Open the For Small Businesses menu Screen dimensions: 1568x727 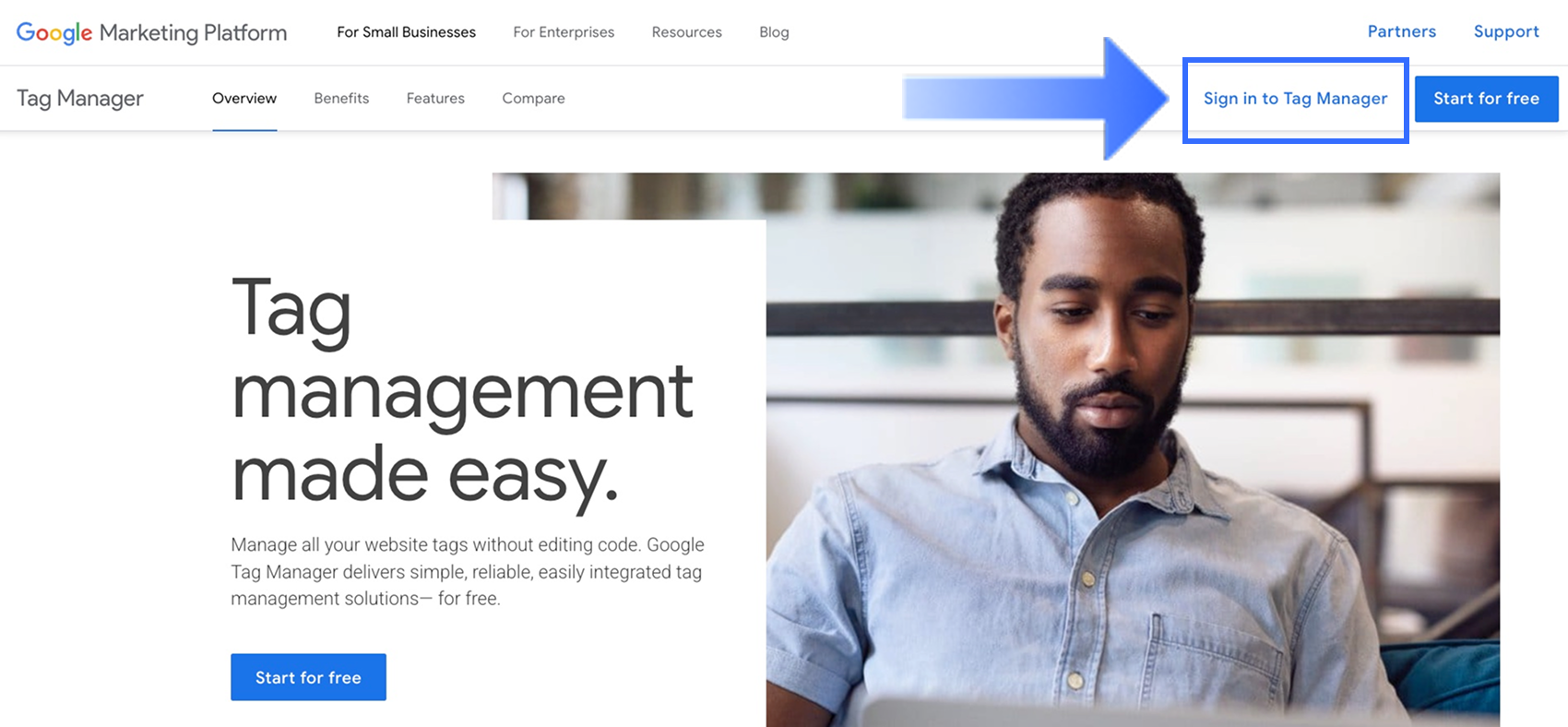point(406,32)
